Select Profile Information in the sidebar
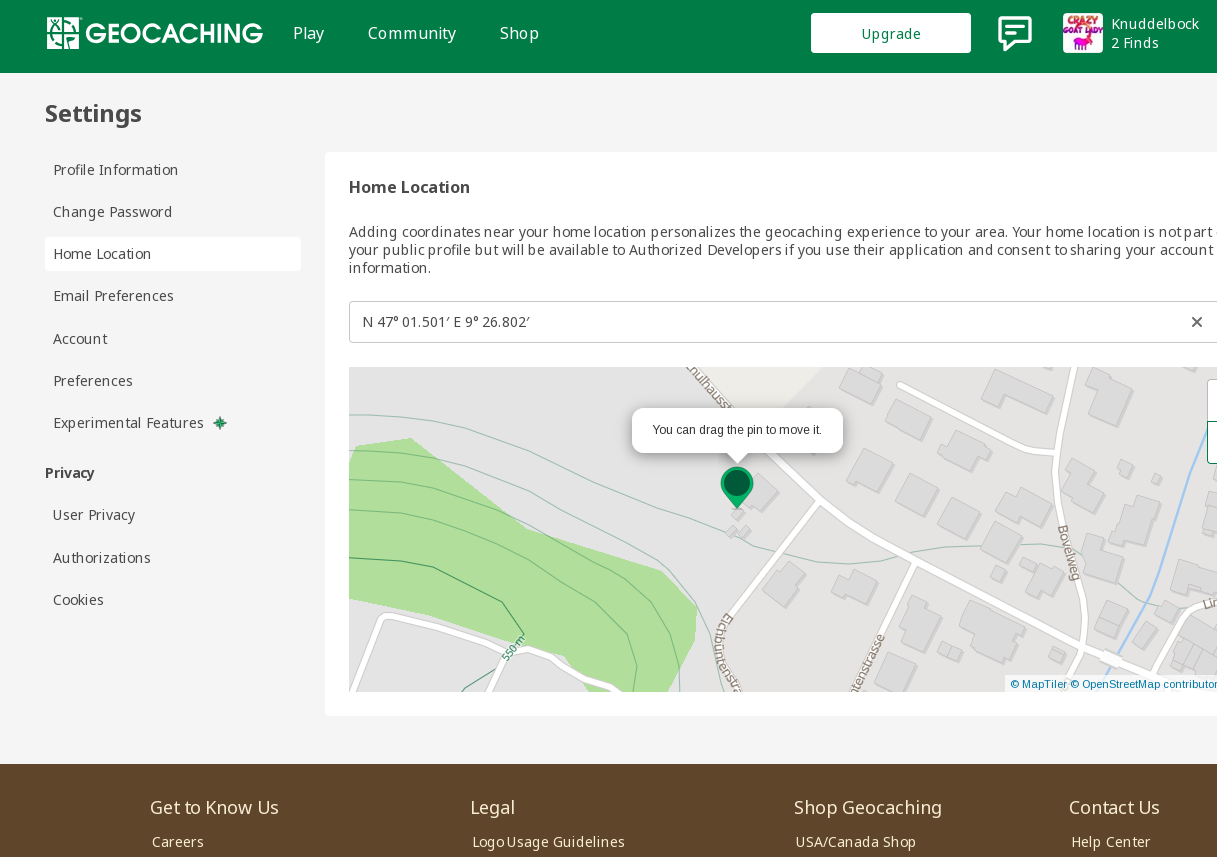Viewport: 1217px width, 857px height. click(115, 170)
